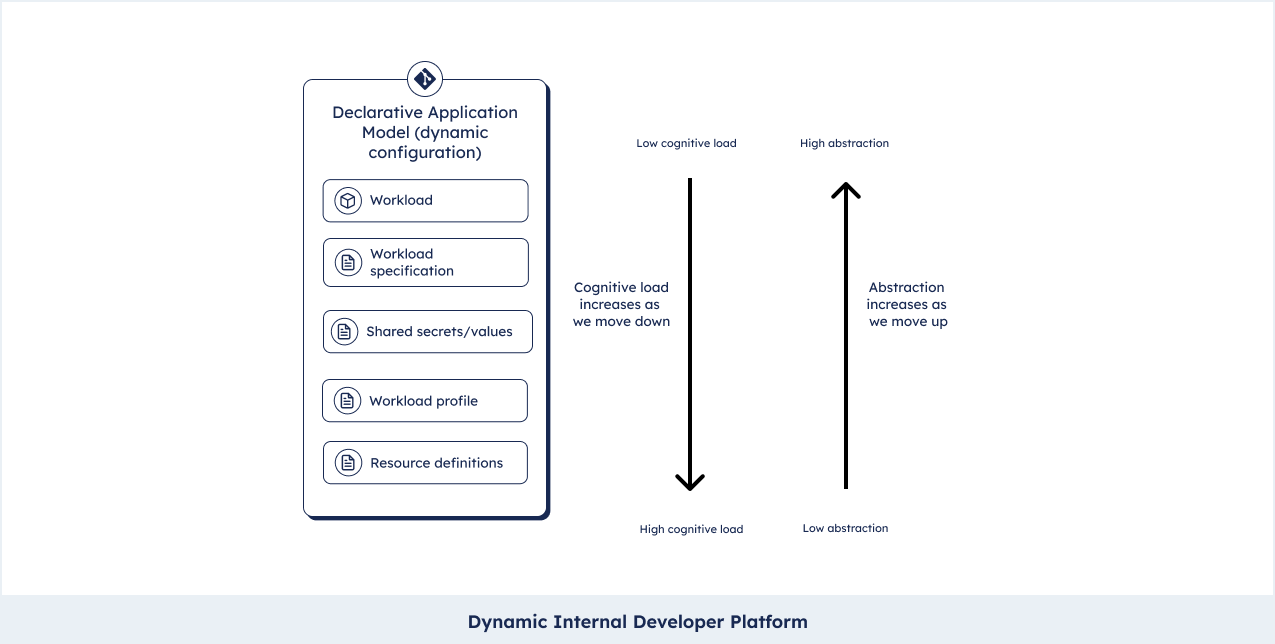Click the 'Low abstraction' label
This screenshot has width=1275, height=644.
point(845,528)
